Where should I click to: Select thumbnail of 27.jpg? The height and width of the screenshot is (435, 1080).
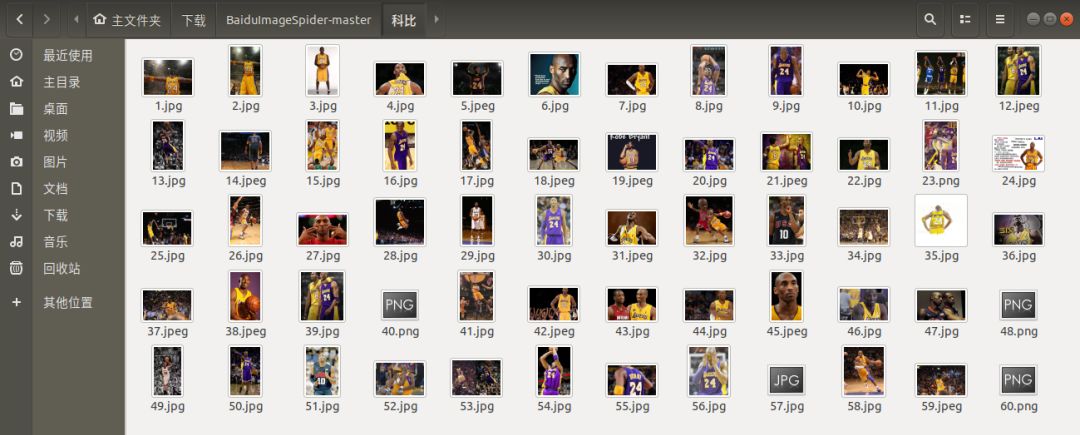pyautogui.click(x=322, y=229)
